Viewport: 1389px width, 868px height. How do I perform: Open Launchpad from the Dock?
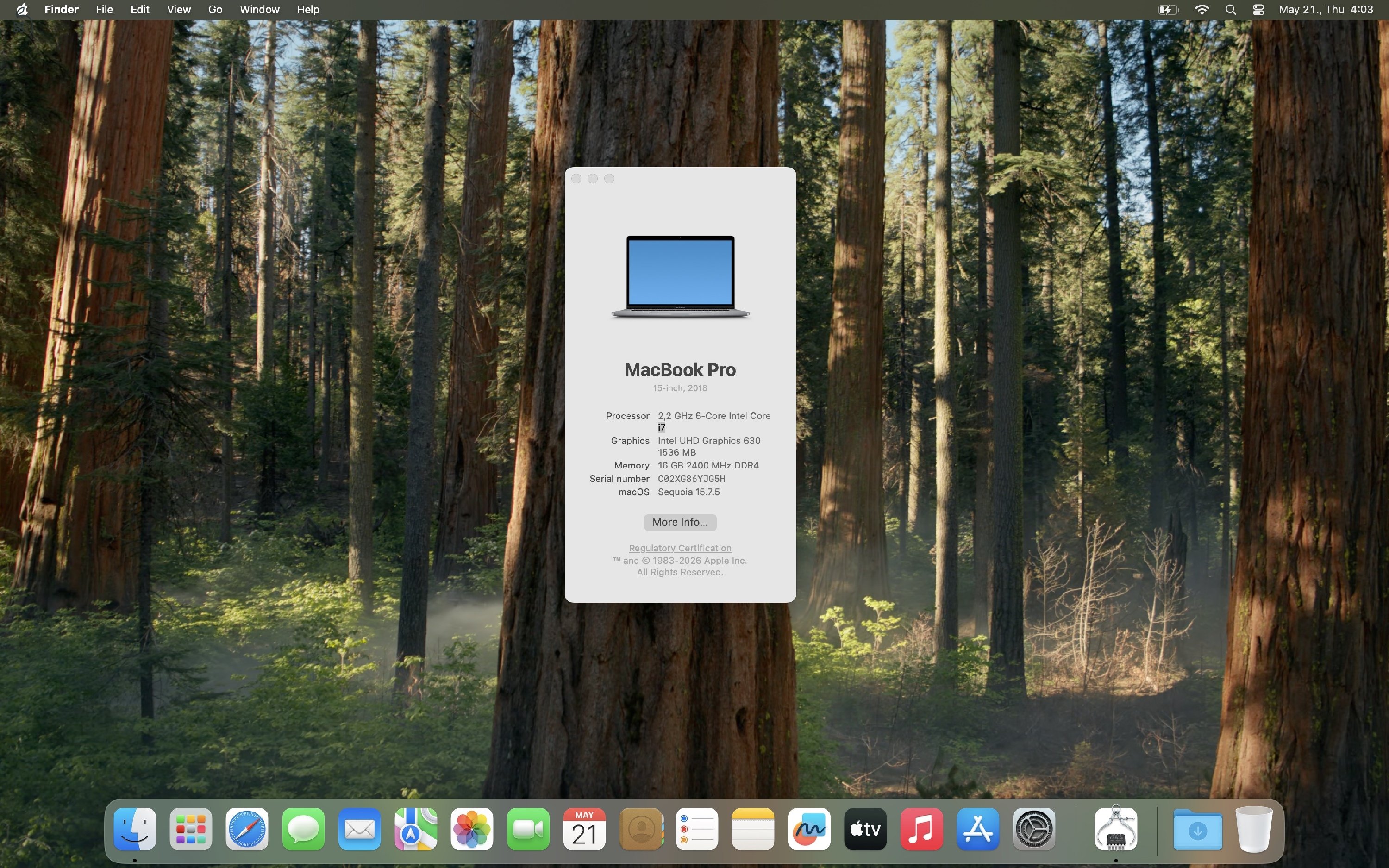[x=191, y=829]
